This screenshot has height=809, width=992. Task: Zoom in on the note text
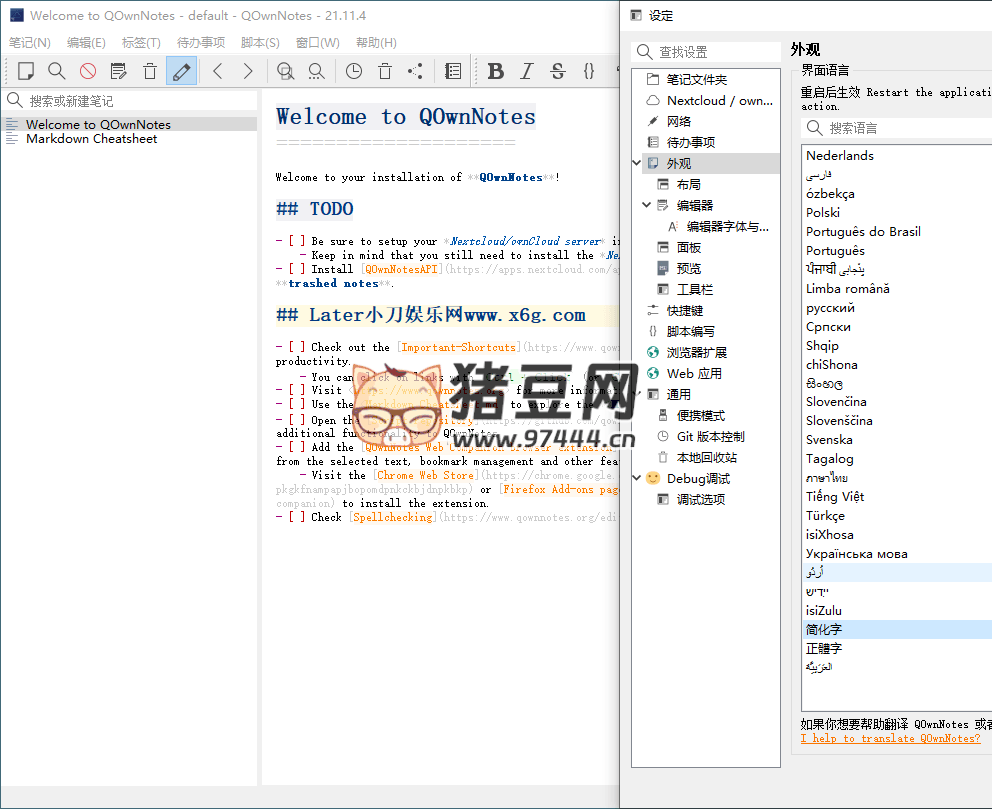[x=285, y=71]
